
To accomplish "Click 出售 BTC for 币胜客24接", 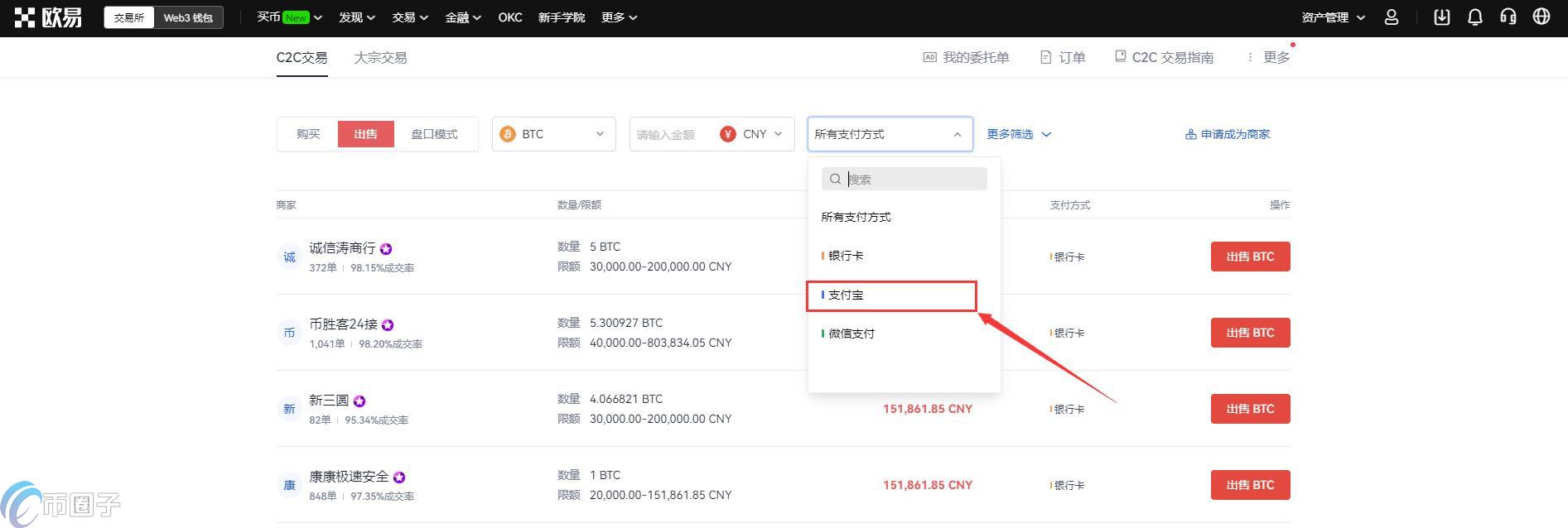I will pos(1251,333).
